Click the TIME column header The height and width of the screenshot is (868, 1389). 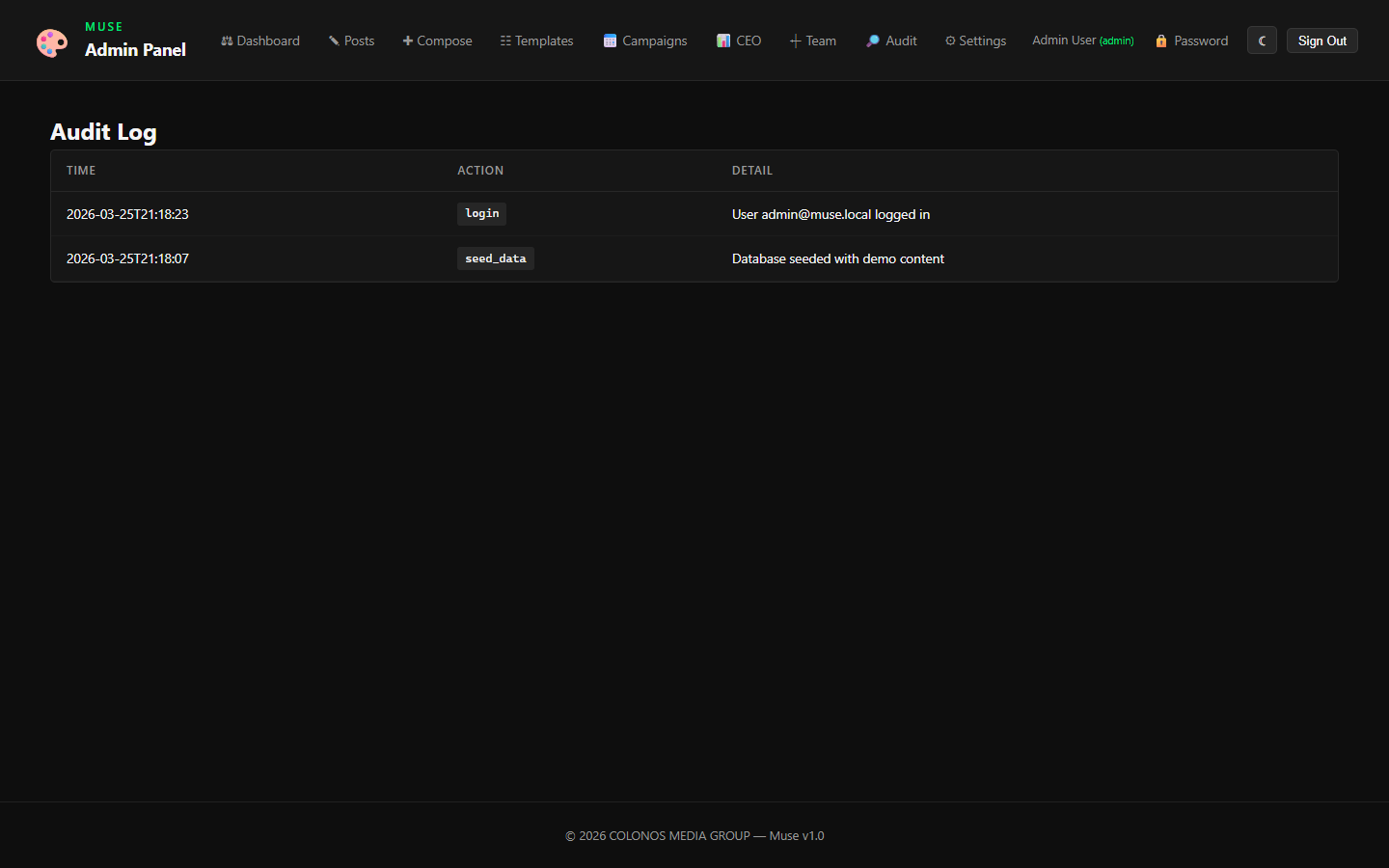coord(81,171)
